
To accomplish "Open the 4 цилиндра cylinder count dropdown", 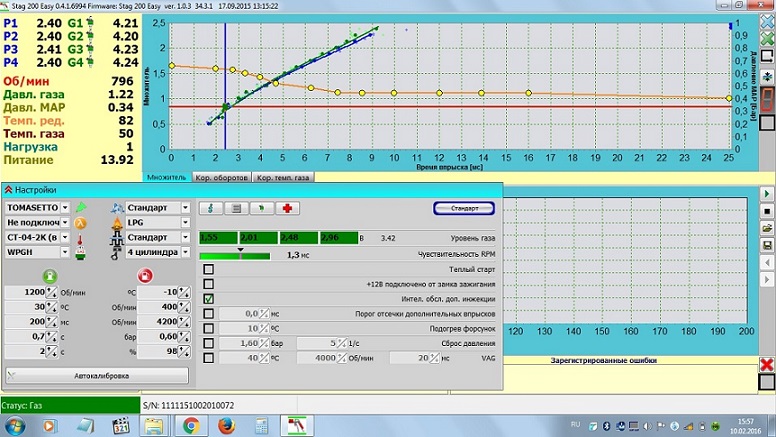I will point(185,252).
